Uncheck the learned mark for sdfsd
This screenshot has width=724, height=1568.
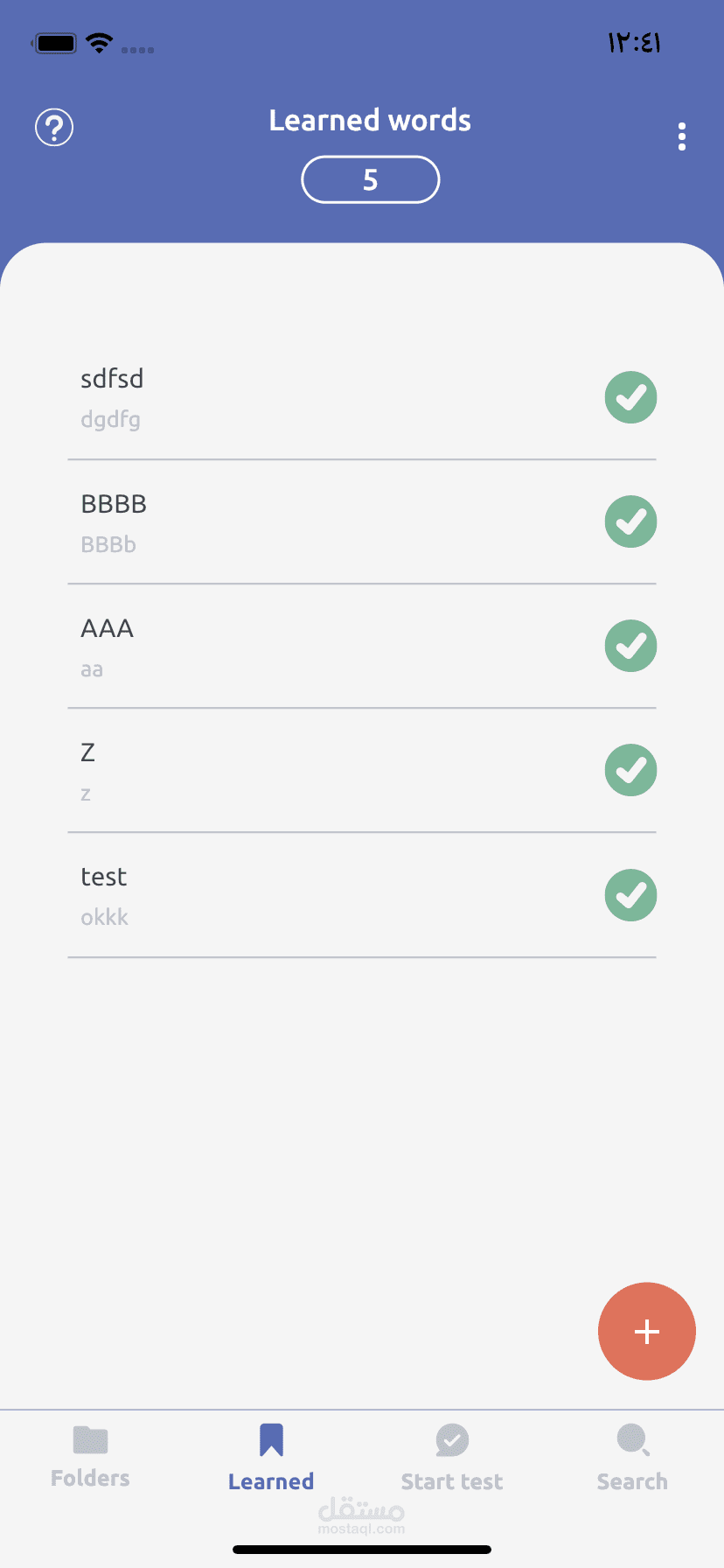click(x=630, y=397)
